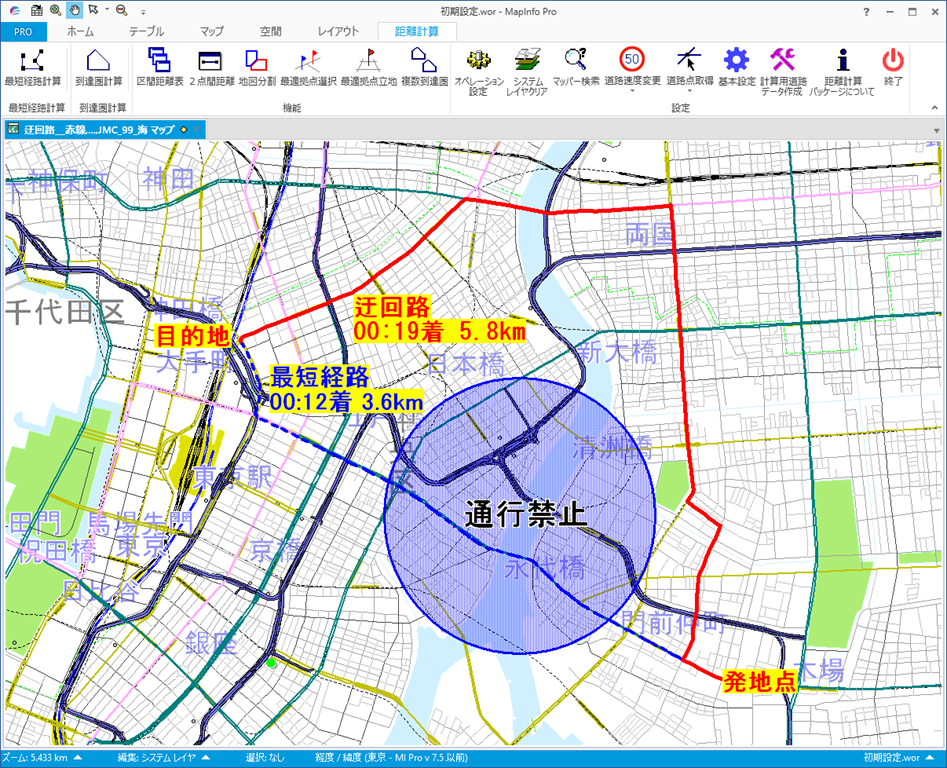Close the 迂回路 map document tab
The height and width of the screenshot is (768, 947).
[x=195, y=129]
